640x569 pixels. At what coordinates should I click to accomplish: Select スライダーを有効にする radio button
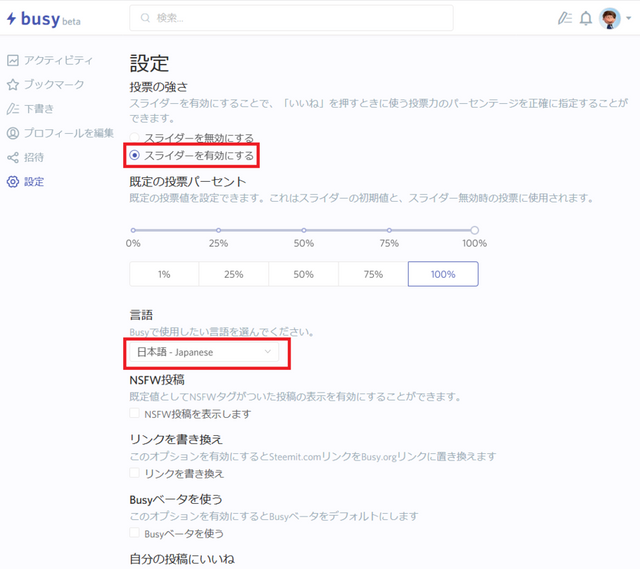134,155
